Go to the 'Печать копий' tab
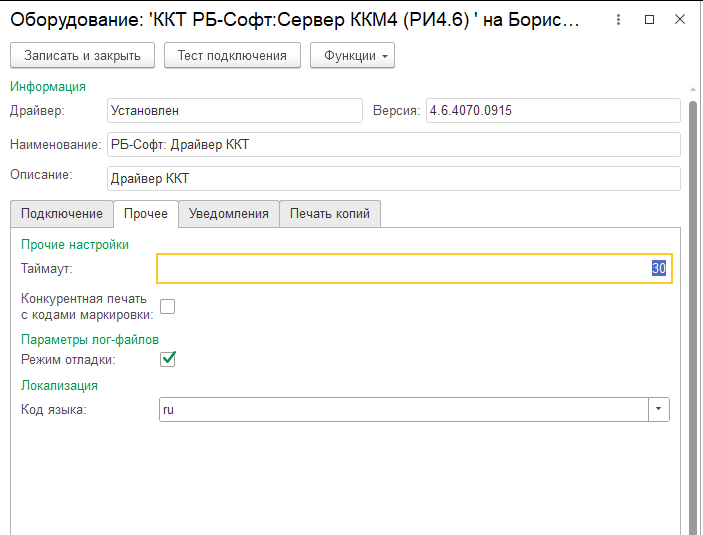703x535 pixels. point(330,213)
